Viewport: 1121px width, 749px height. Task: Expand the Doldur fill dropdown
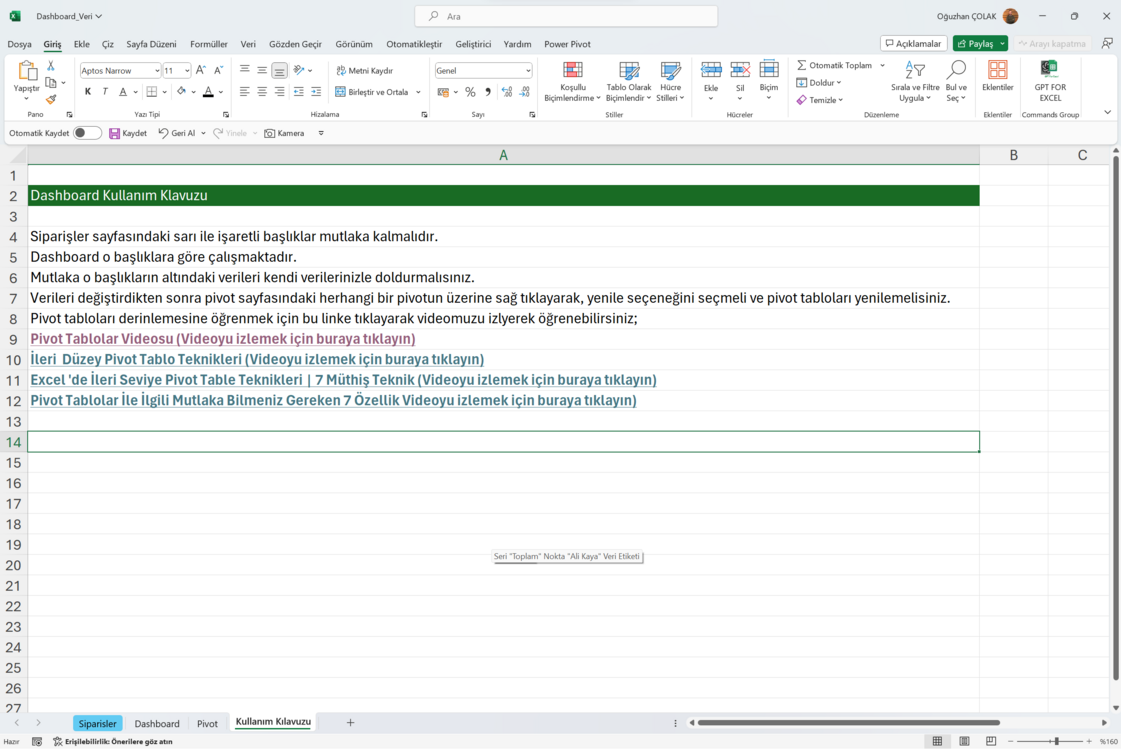point(839,83)
